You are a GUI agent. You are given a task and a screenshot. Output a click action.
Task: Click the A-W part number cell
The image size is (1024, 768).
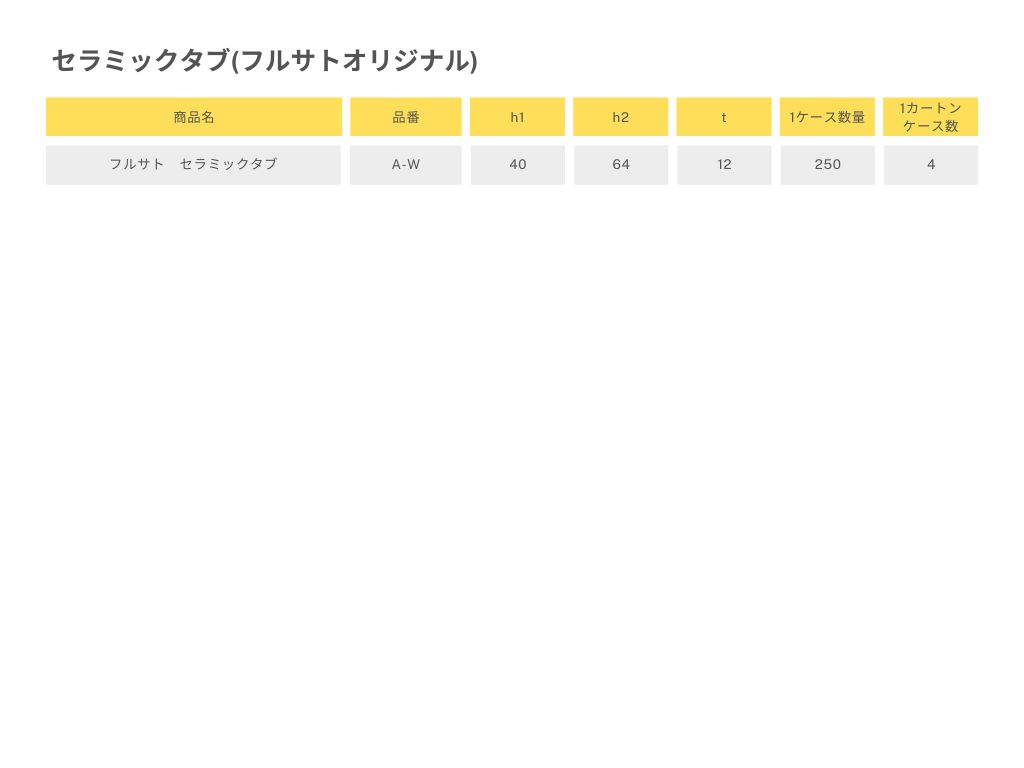click(x=406, y=165)
